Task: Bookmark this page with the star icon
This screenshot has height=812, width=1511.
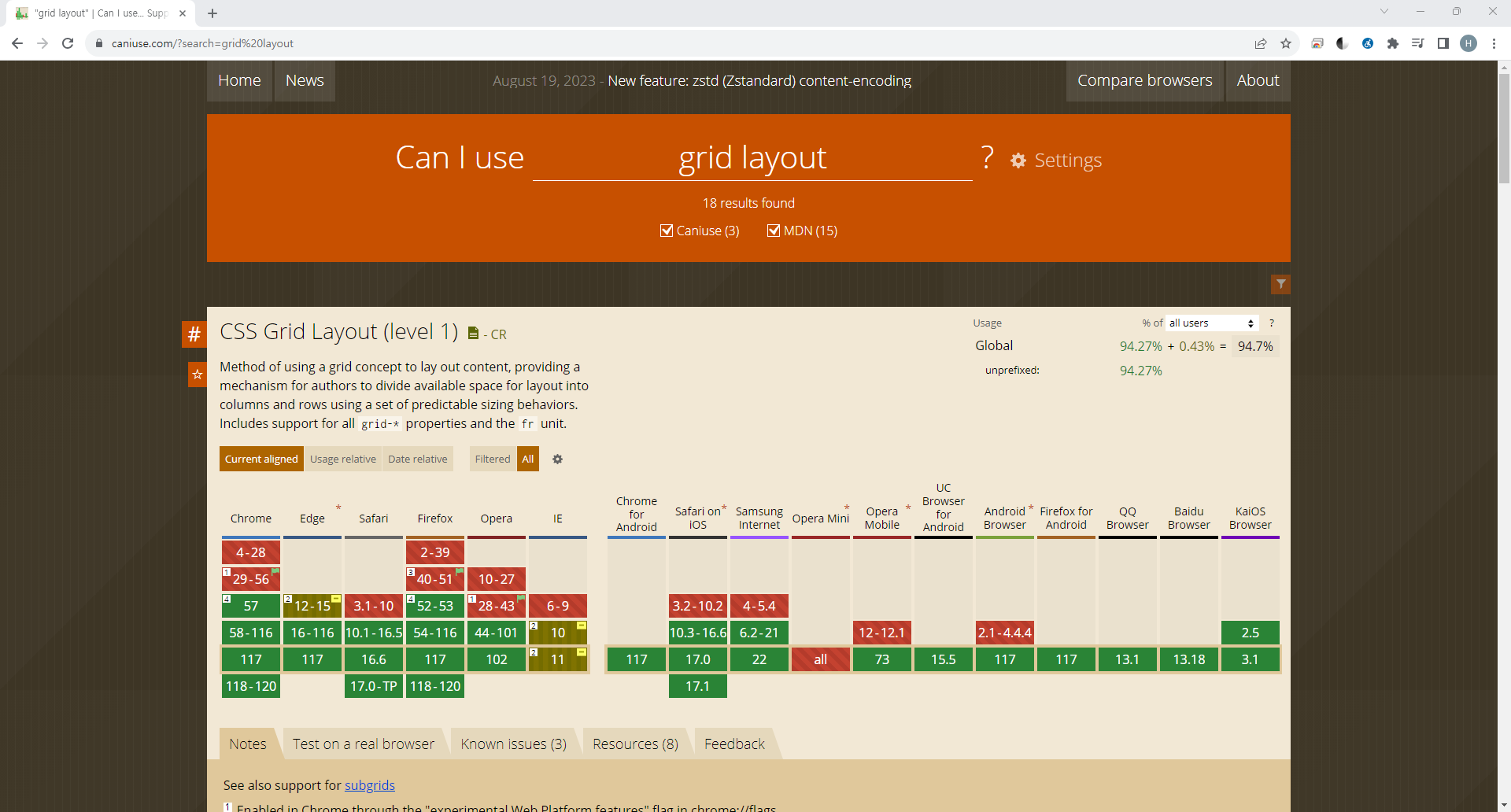Action: point(1286,43)
